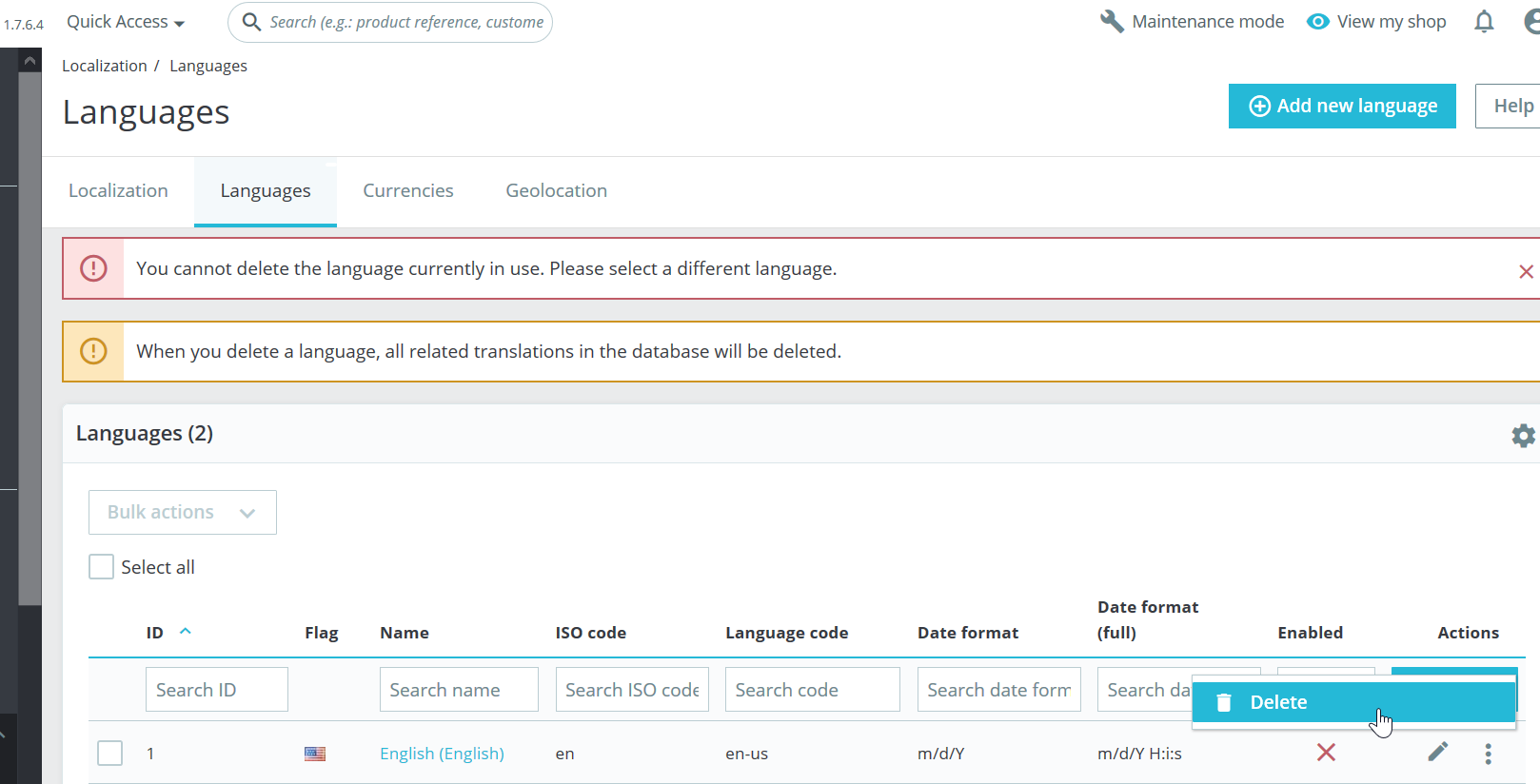Open the Bulk actions dropdown
1540x784 pixels.
[182, 513]
